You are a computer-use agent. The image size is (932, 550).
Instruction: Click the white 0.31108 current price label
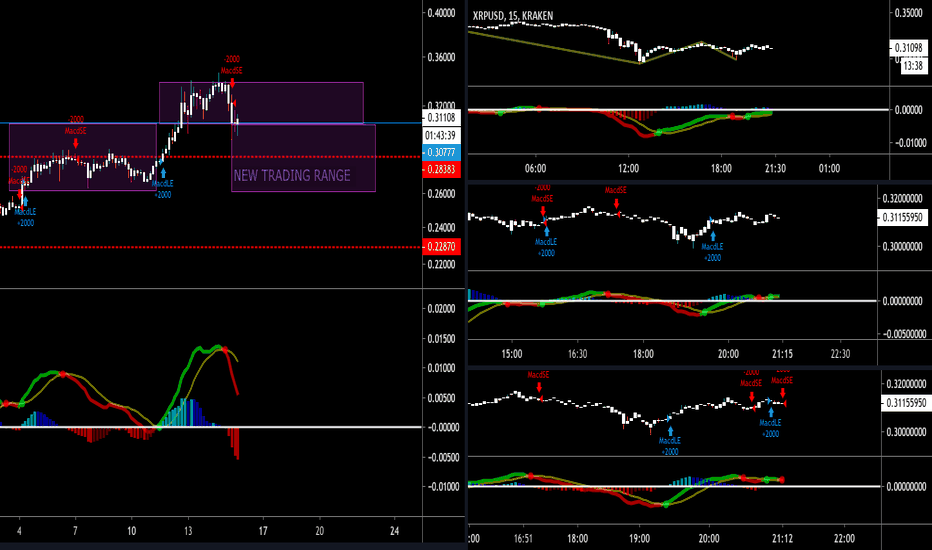pyautogui.click(x=441, y=118)
